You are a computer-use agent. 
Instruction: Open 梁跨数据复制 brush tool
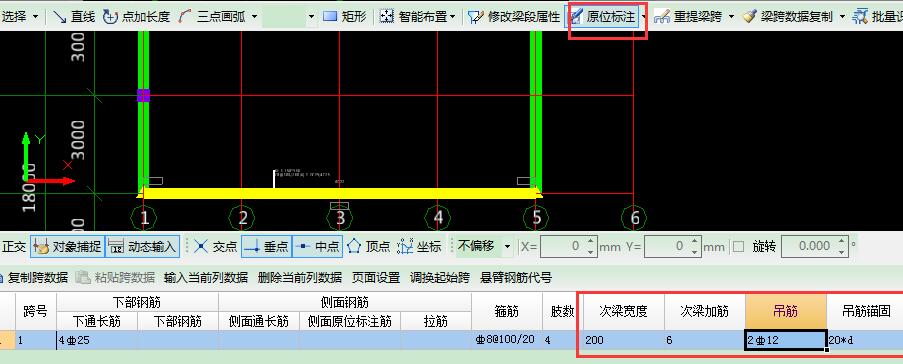tap(788, 16)
